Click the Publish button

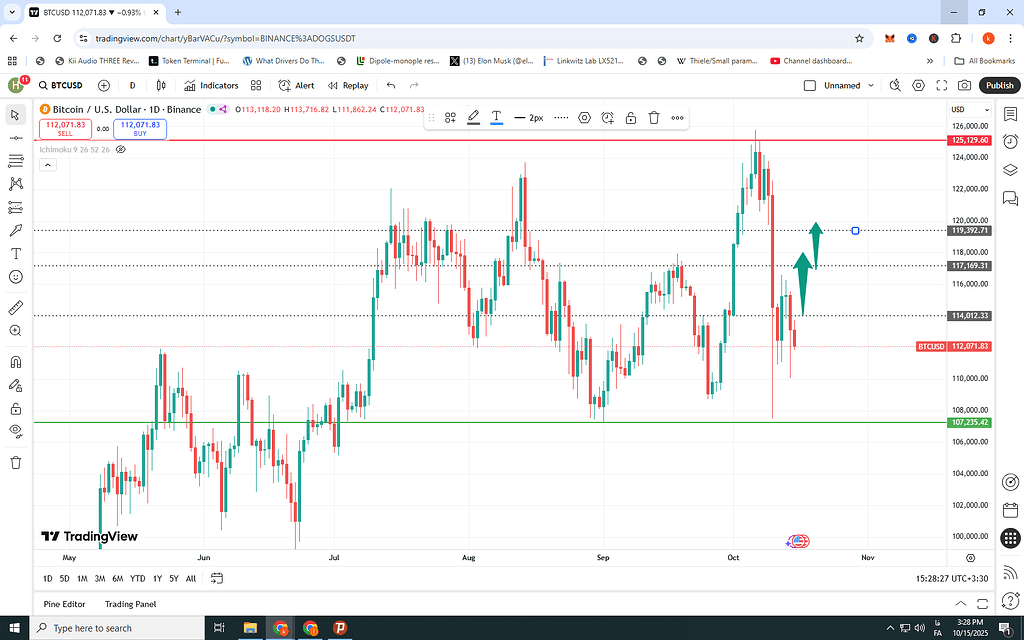click(999, 86)
